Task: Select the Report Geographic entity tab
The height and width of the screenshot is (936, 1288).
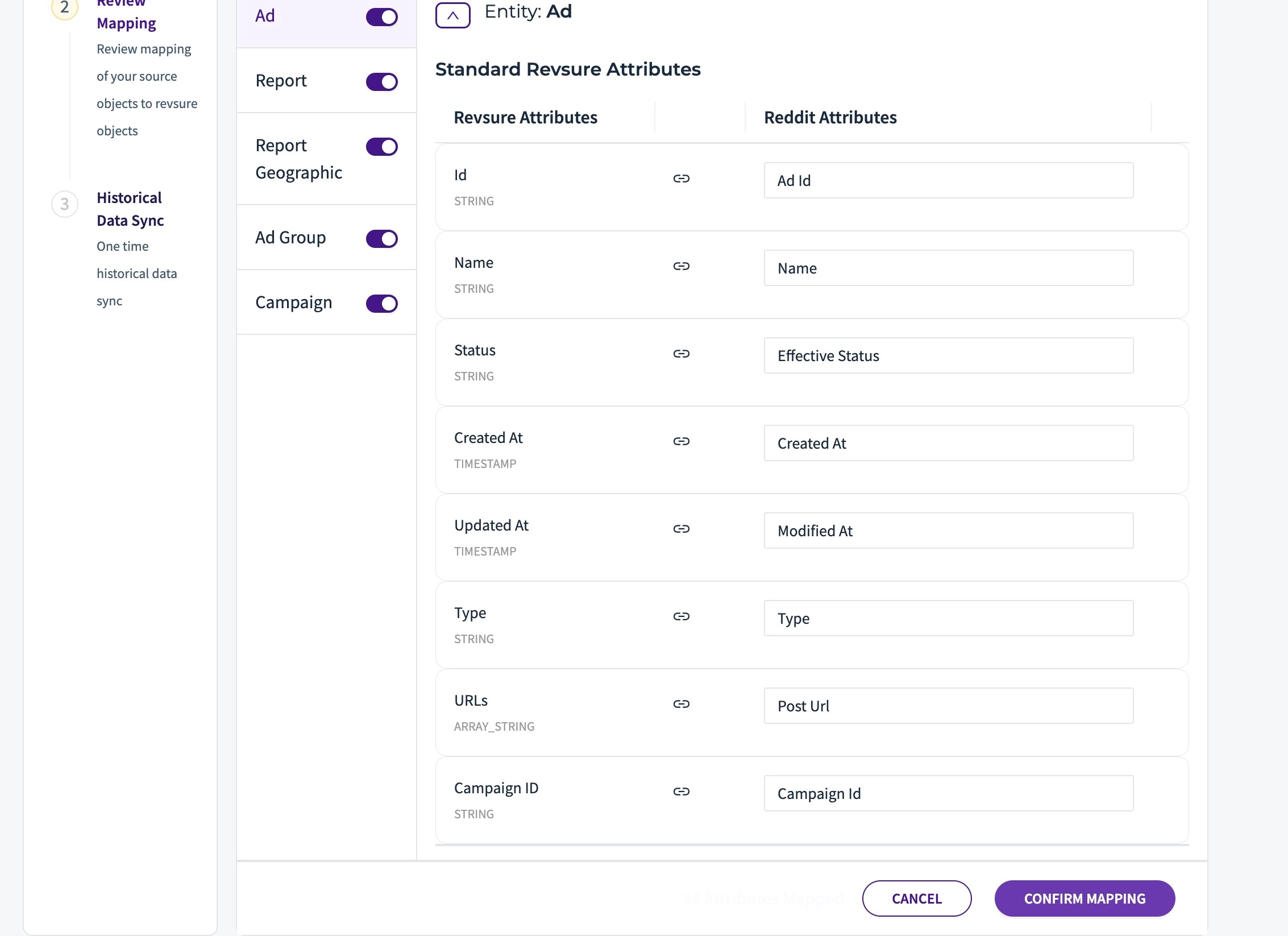Action: (299, 159)
